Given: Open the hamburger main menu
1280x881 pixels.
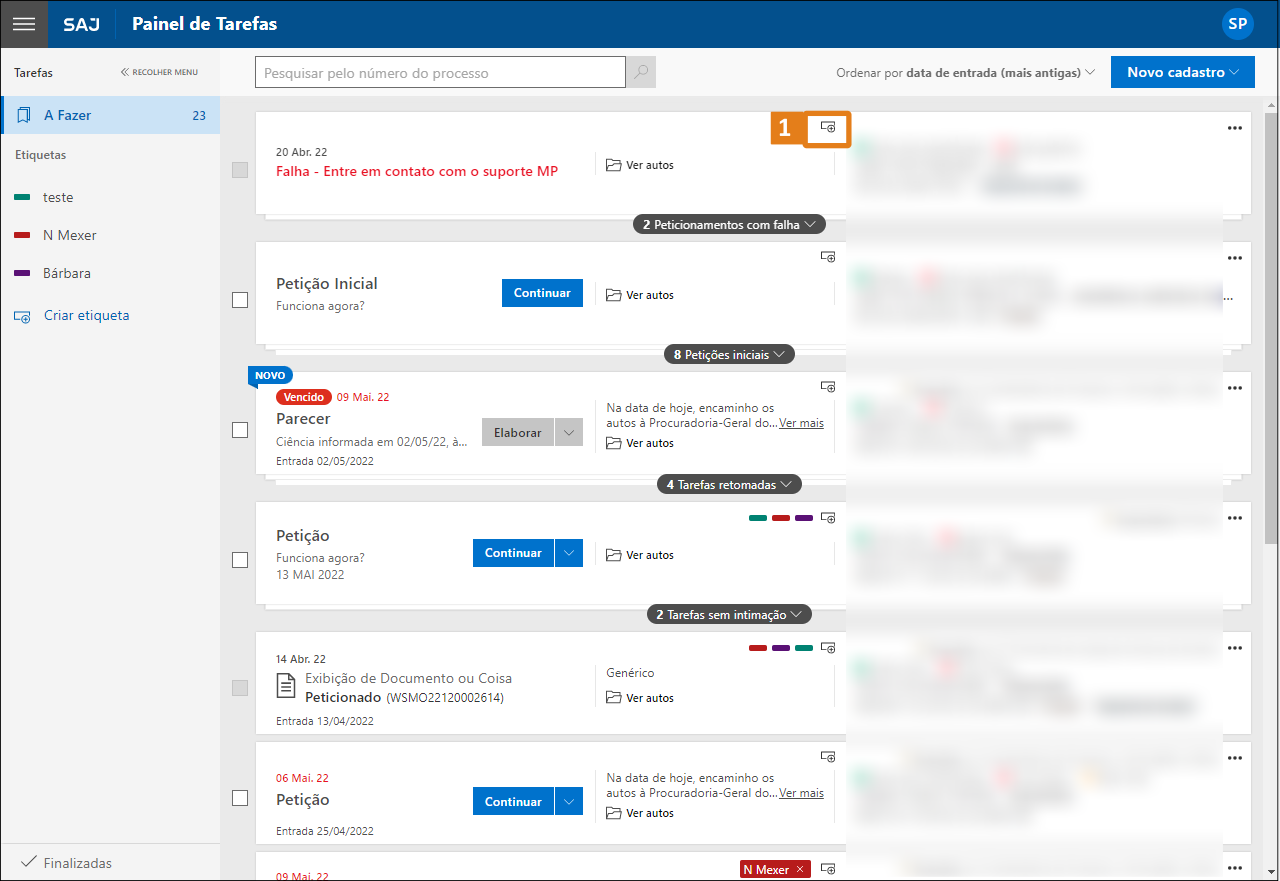Looking at the screenshot, I should 24,24.
